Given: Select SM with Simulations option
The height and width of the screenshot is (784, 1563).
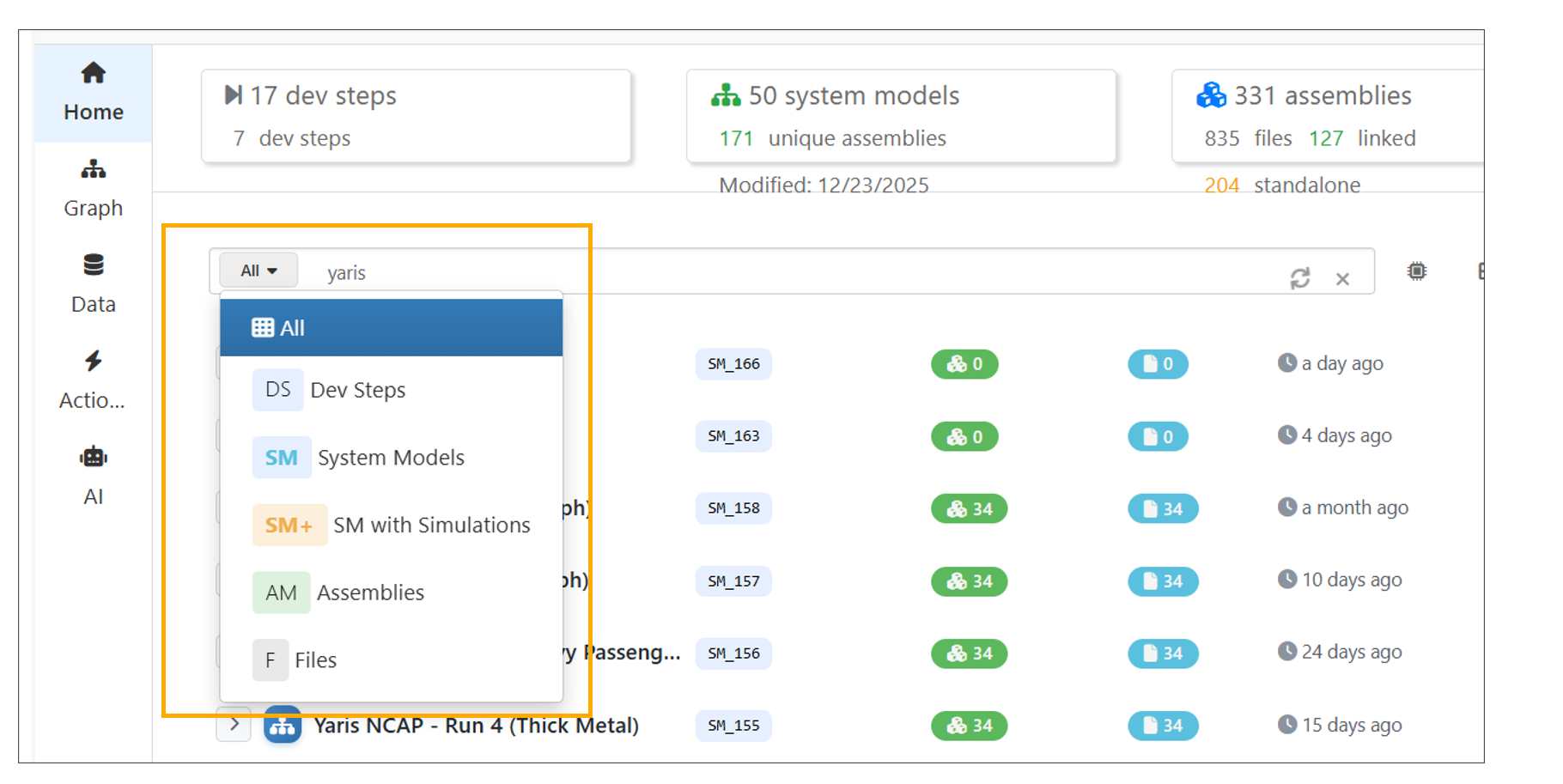Looking at the screenshot, I should click(431, 525).
